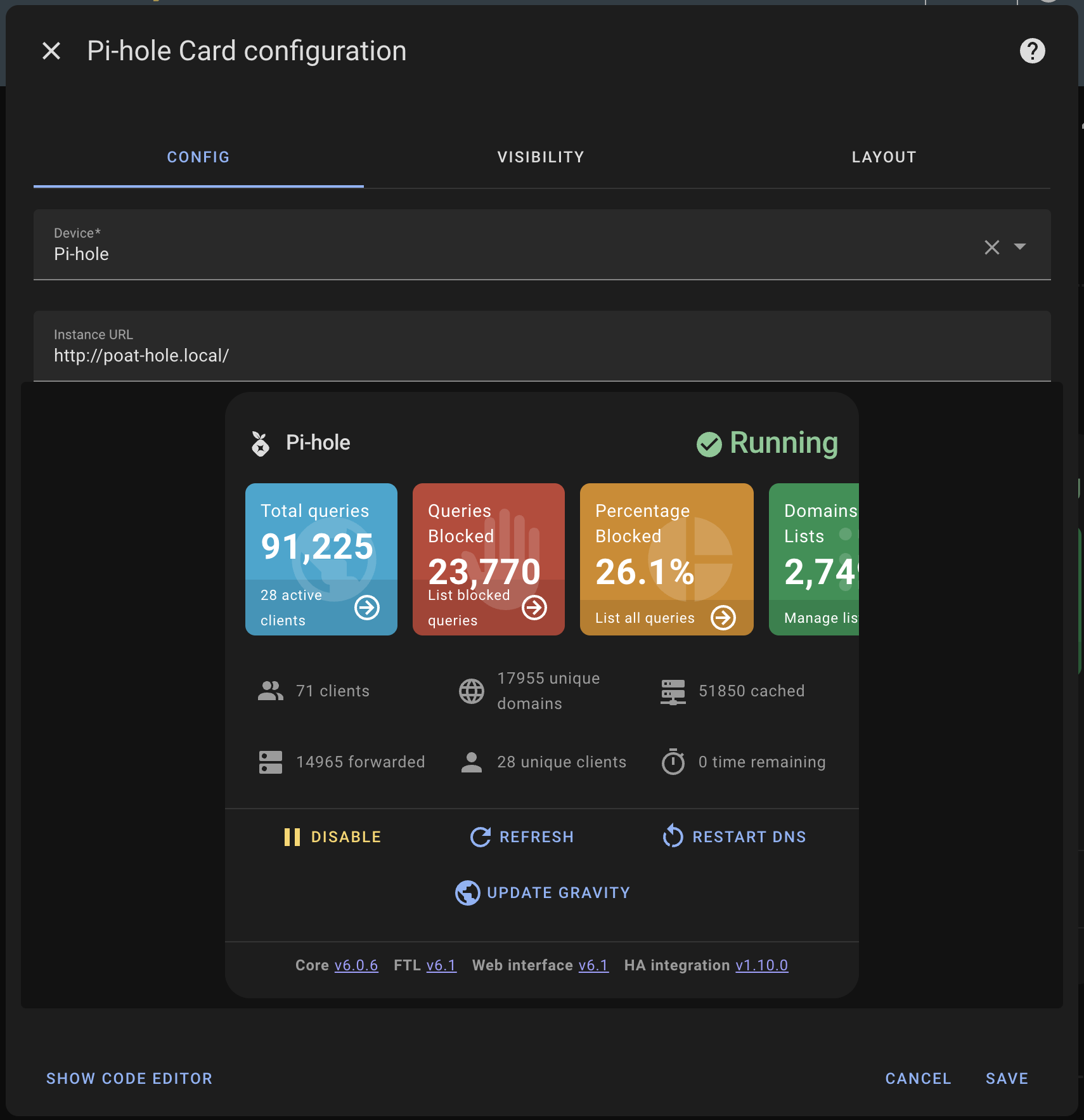
Task: Open blocked queries via the red tile arrow icon
Action: tap(534, 607)
